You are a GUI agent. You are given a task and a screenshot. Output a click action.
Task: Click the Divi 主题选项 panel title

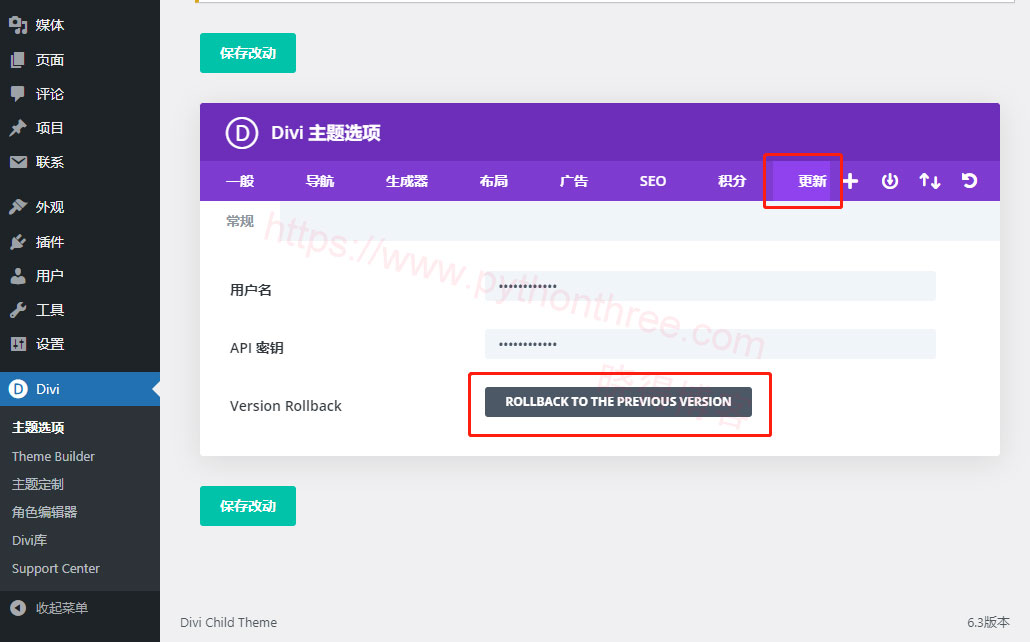click(326, 133)
